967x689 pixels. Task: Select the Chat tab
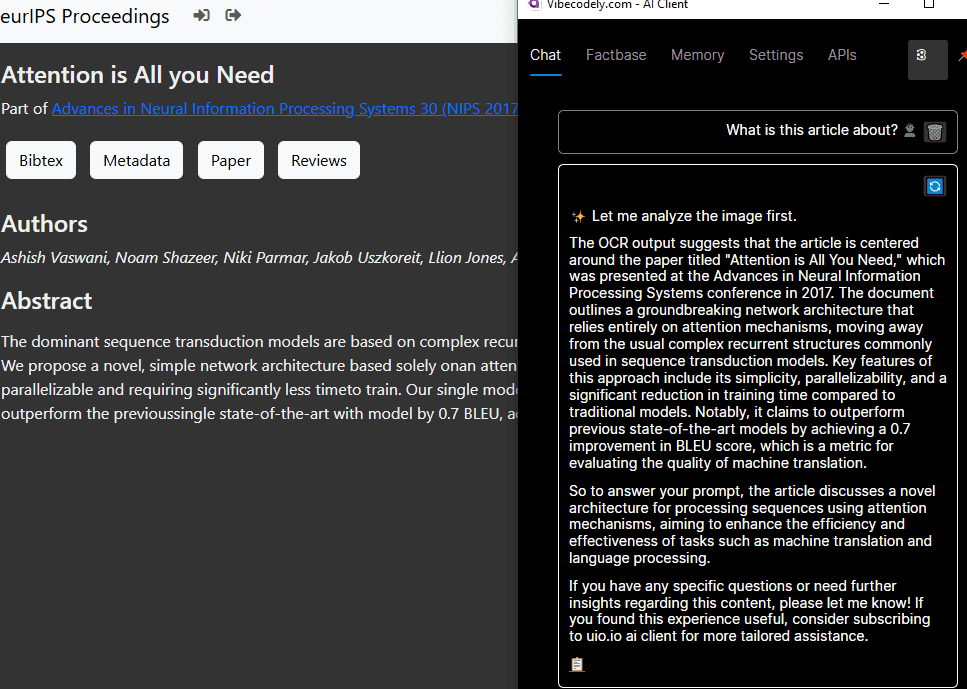click(x=545, y=55)
